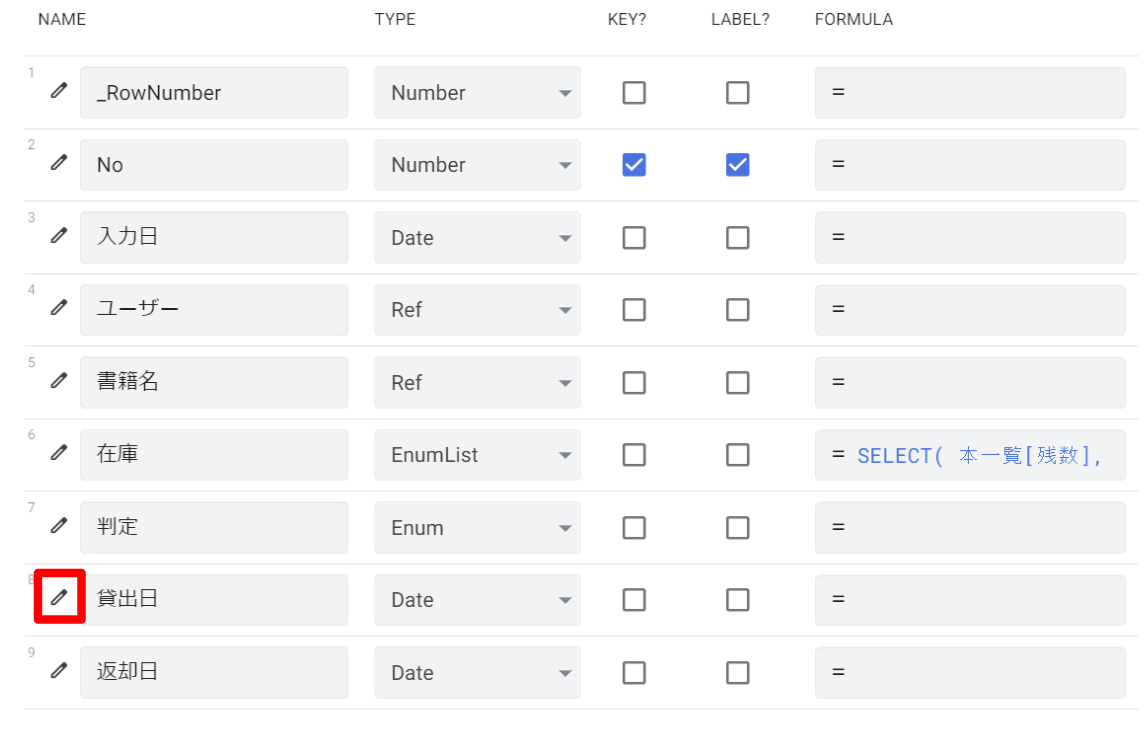The image size is (1144, 731).
Task: Click the pencil icon for 判定 column
Action: (59, 526)
